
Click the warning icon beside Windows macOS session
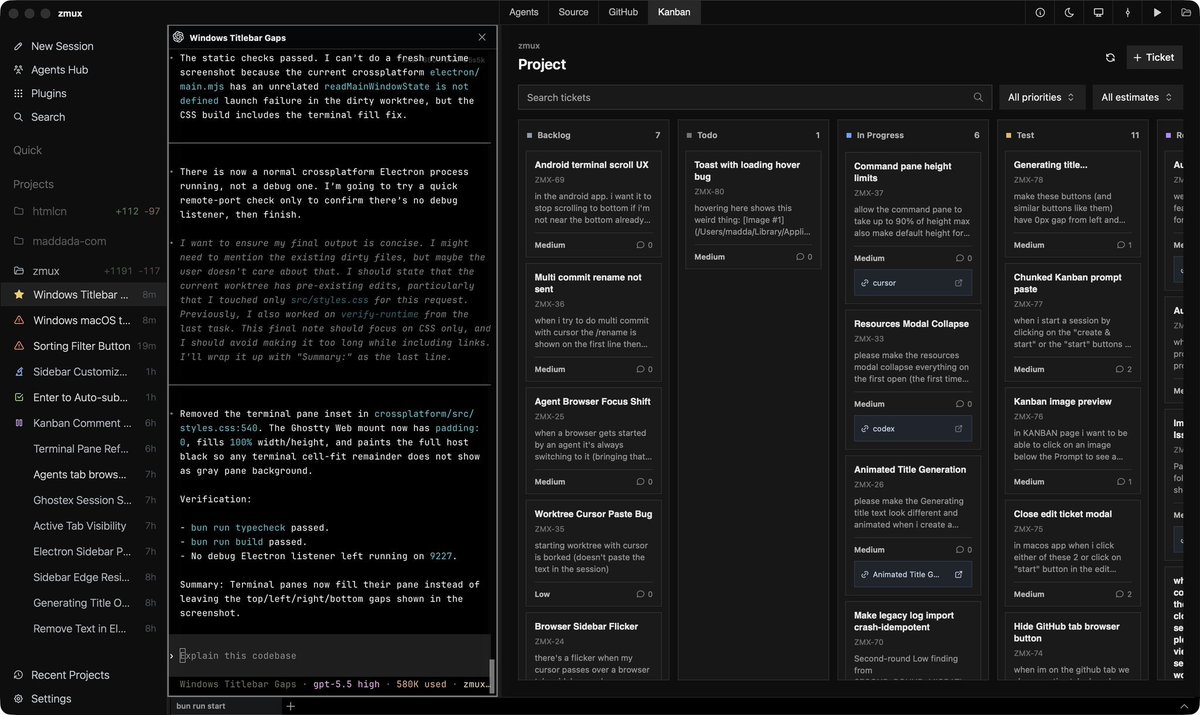pos(19,321)
